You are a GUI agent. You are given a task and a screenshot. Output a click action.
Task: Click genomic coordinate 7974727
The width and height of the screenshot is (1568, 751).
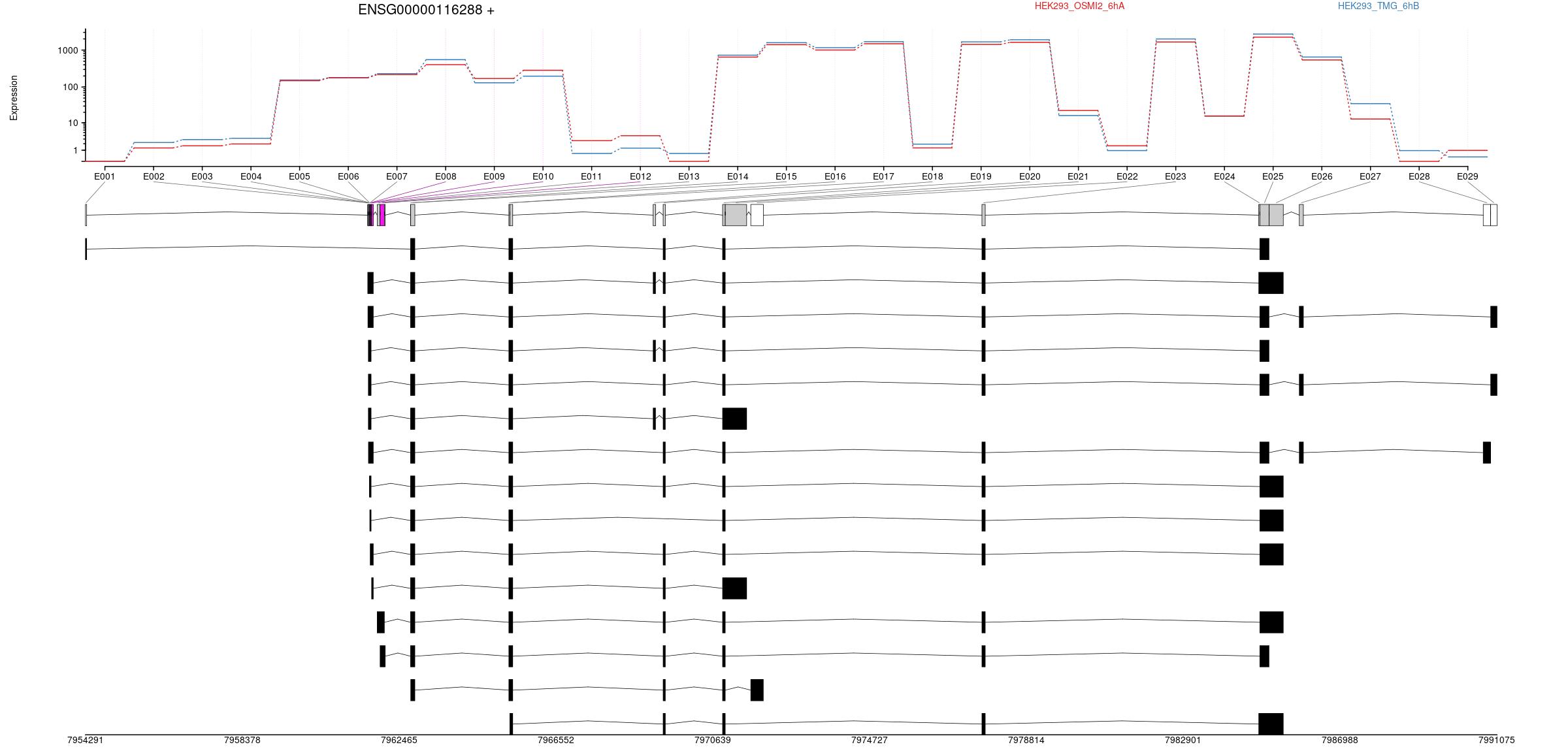coord(870,740)
